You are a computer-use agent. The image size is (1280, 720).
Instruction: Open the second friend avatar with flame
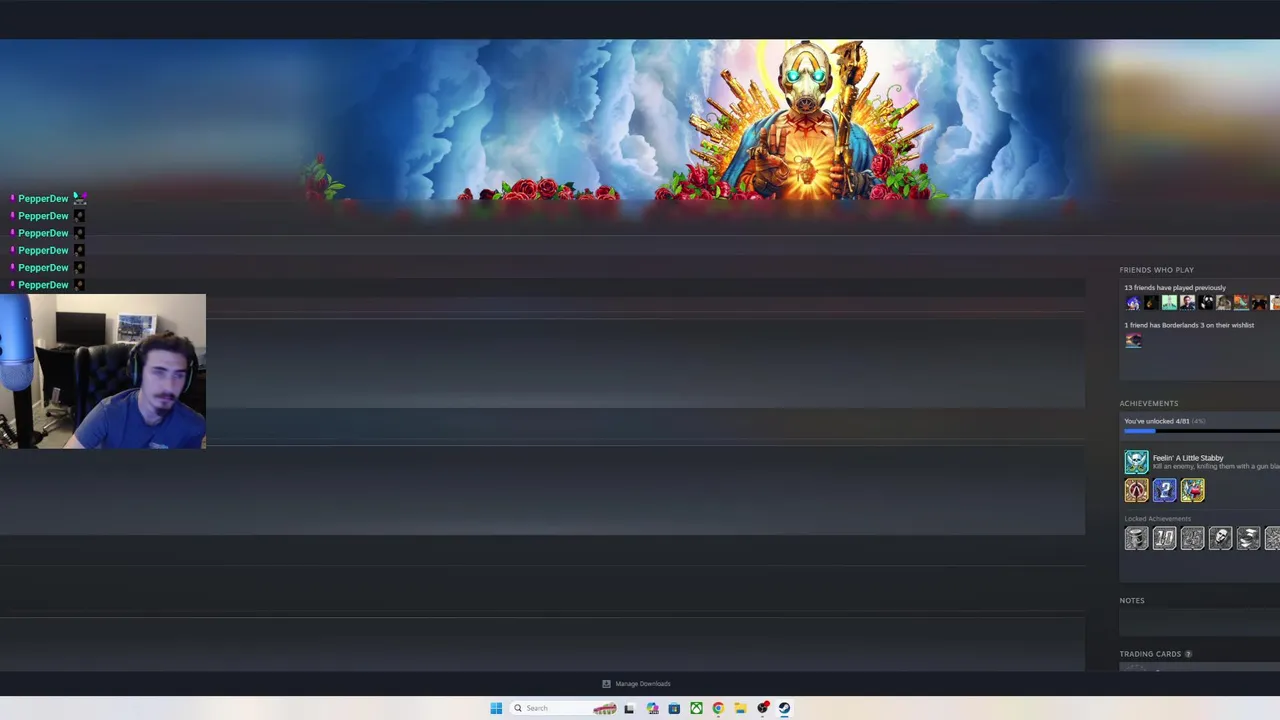[x=1151, y=303]
